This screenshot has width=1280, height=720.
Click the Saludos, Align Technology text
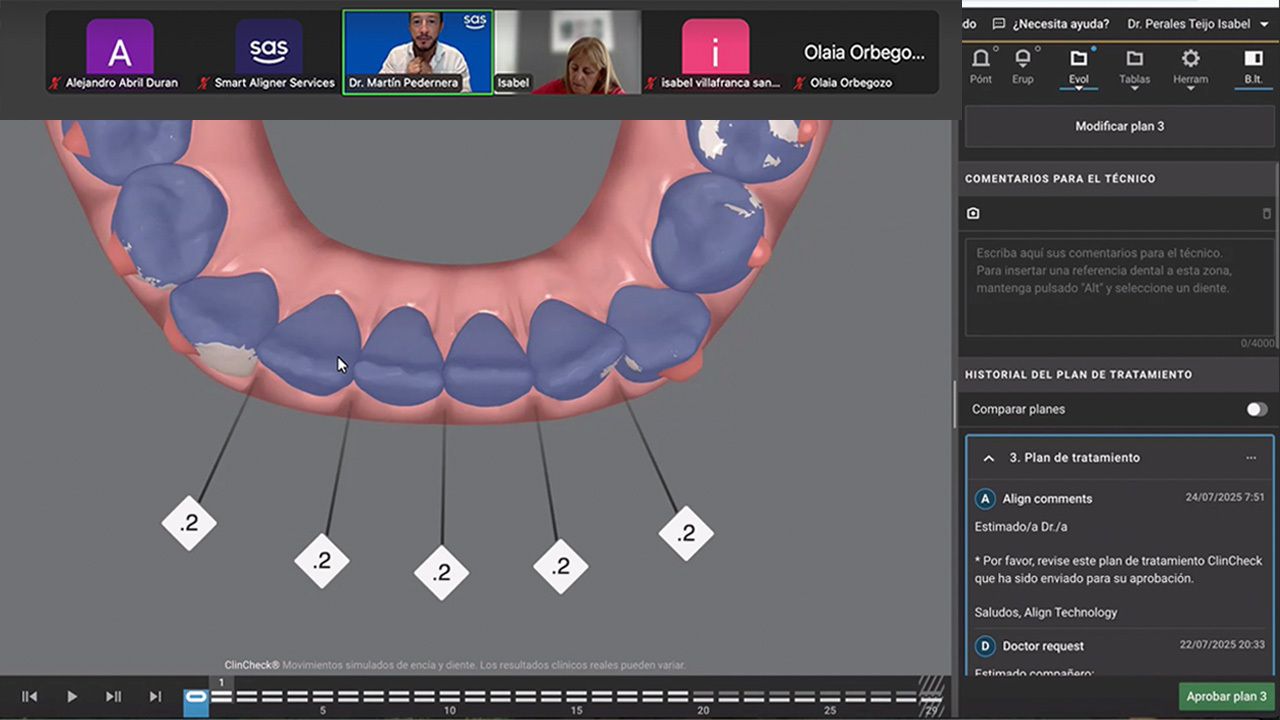pos(1046,612)
